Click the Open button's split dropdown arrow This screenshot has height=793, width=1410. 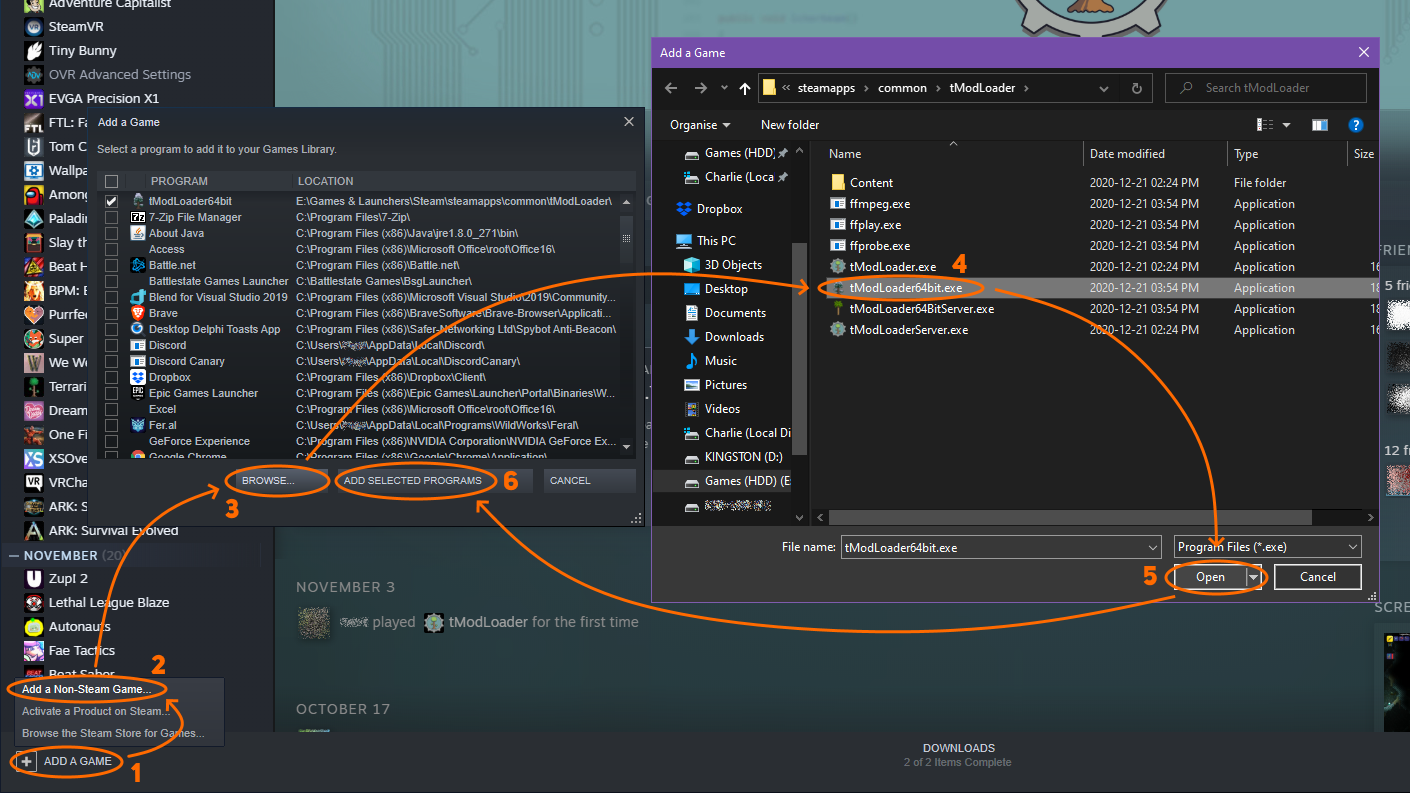(x=1254, y=577)
